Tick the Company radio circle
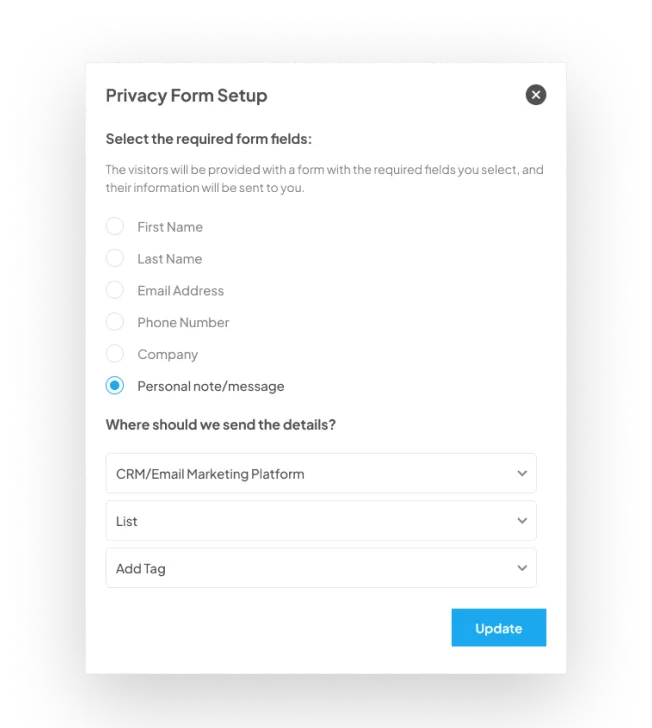The width and height of the screenshot is (652, 728). (115, 354)
